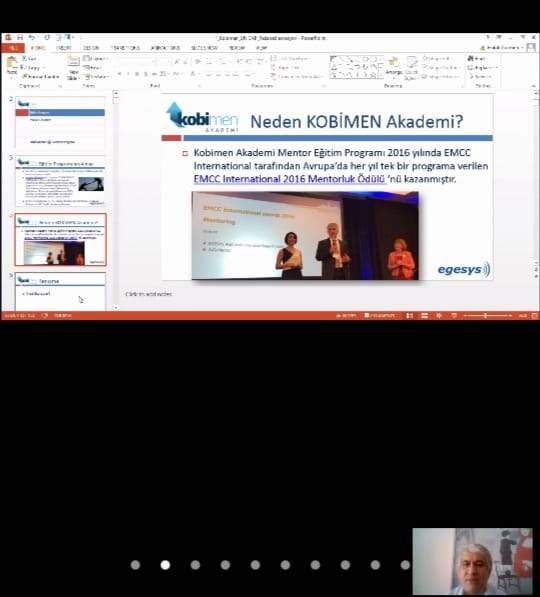Screen dimensions: 540x597
Task: Switch to Slide Sorter view icon
Action: 425,316
